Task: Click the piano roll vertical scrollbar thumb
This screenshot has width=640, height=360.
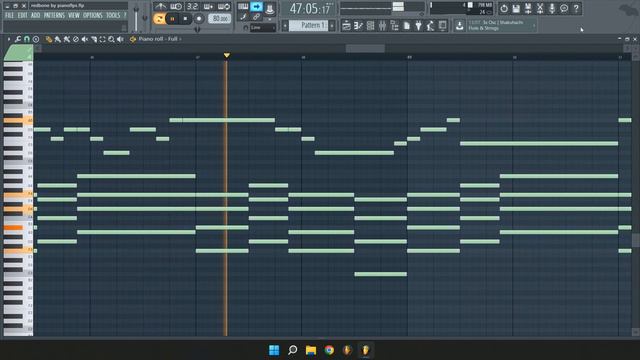Action: coord(636,240)
